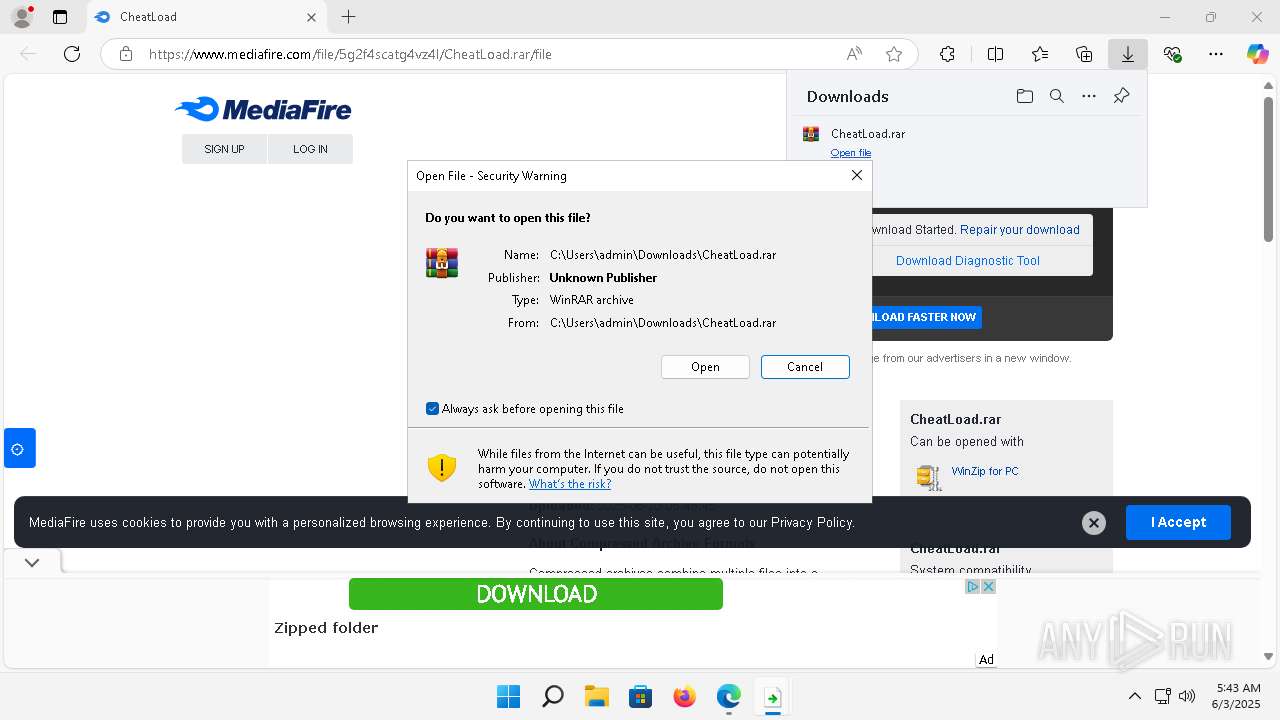Screen dimensions: 1280x720
Task: Close the CheatLoad tab
Action: click(x=311, y=17)
